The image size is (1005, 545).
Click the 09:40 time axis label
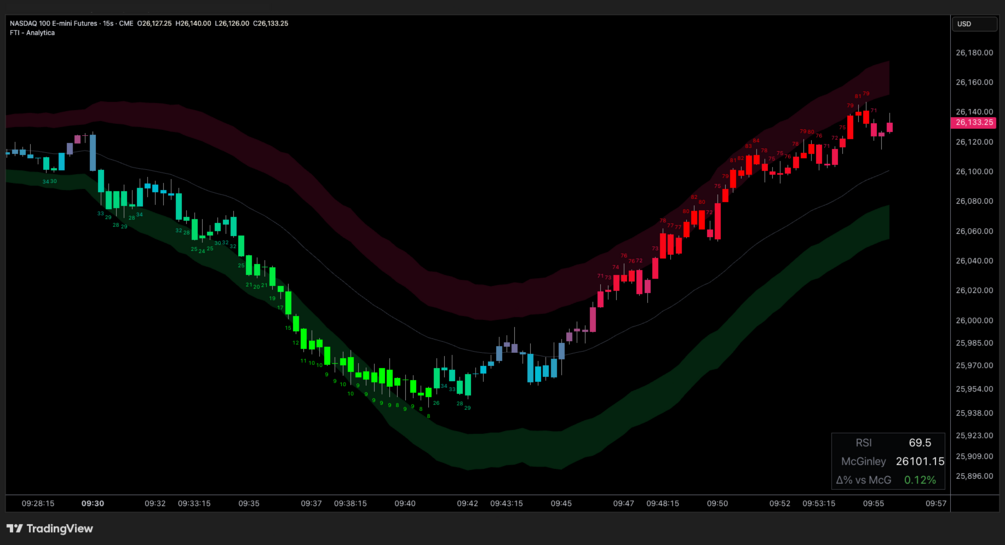pyautogui.click(x=405, y=503)
